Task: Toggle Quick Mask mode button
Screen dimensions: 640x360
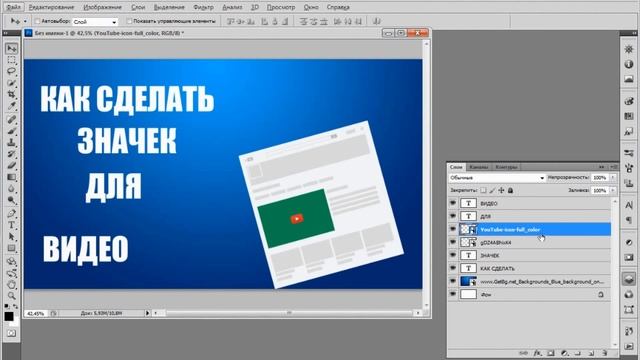Action: click(x=11, y=333)
